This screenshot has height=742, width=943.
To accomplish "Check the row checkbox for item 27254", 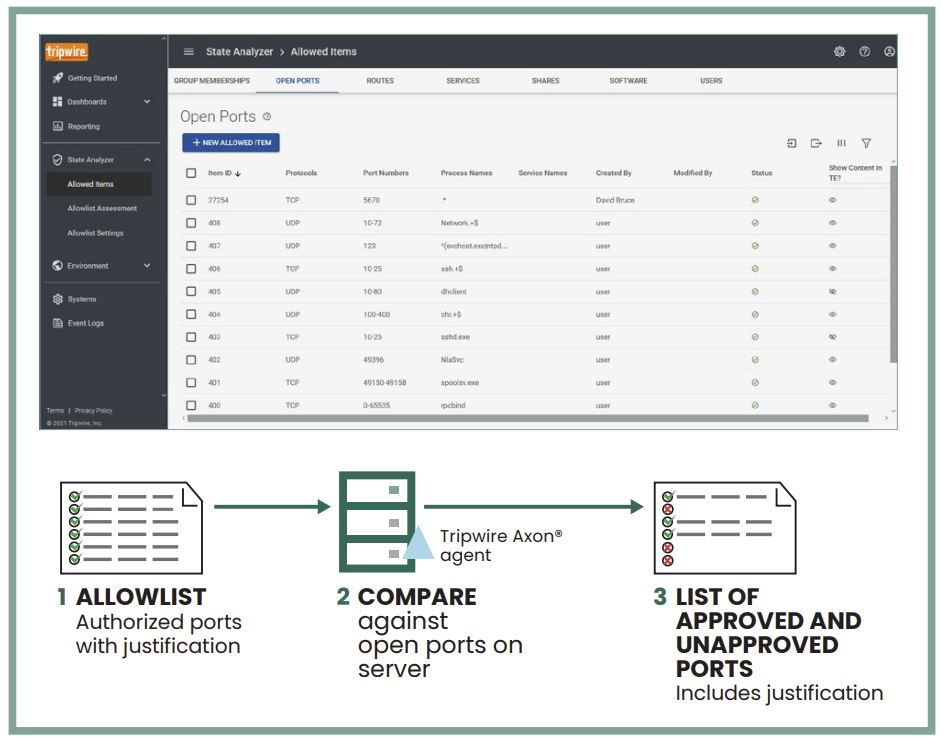I will [191, 200].
